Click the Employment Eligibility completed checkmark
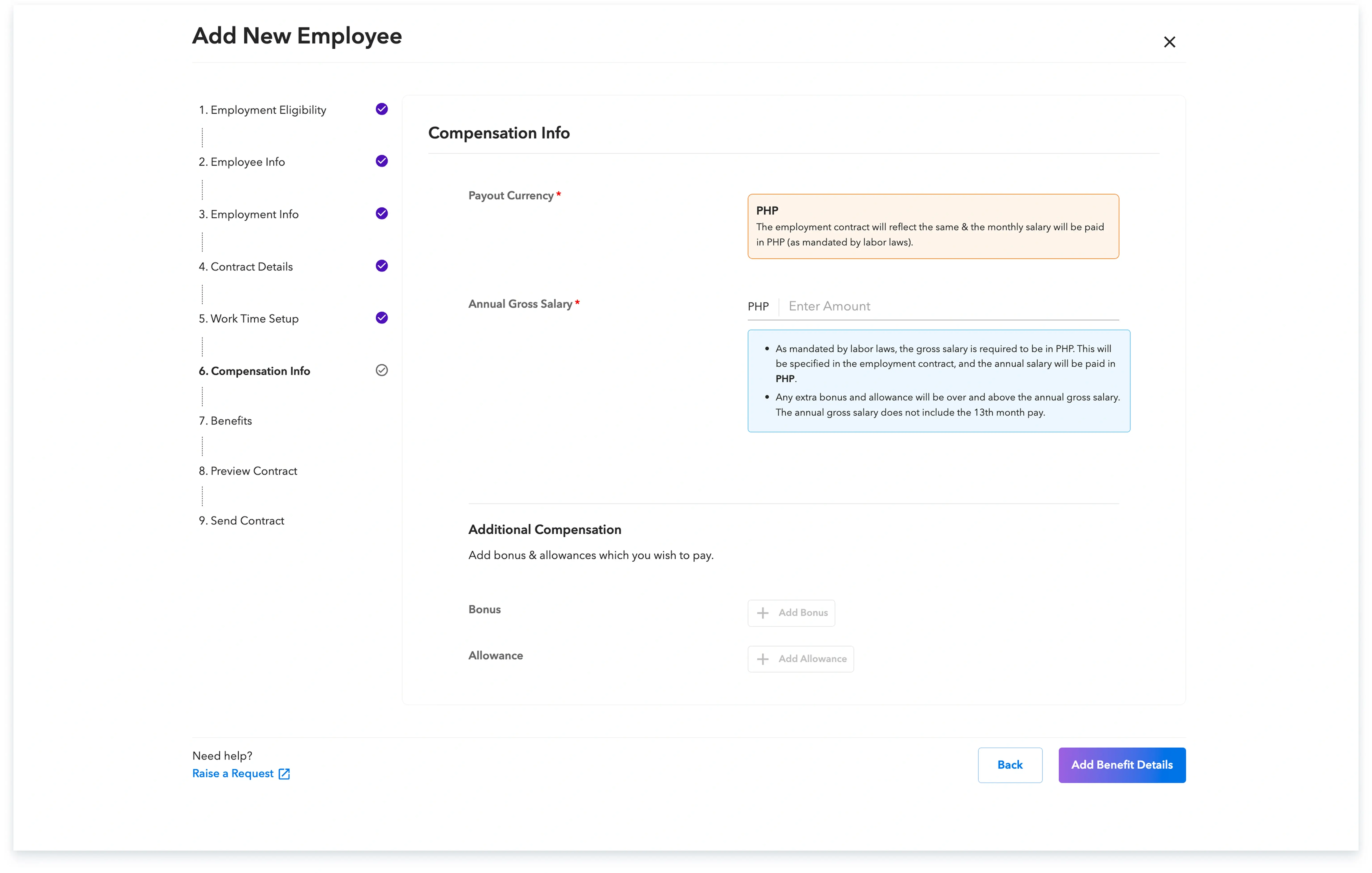This screenshot has width=1372, height=873. [x=382, y=109]
